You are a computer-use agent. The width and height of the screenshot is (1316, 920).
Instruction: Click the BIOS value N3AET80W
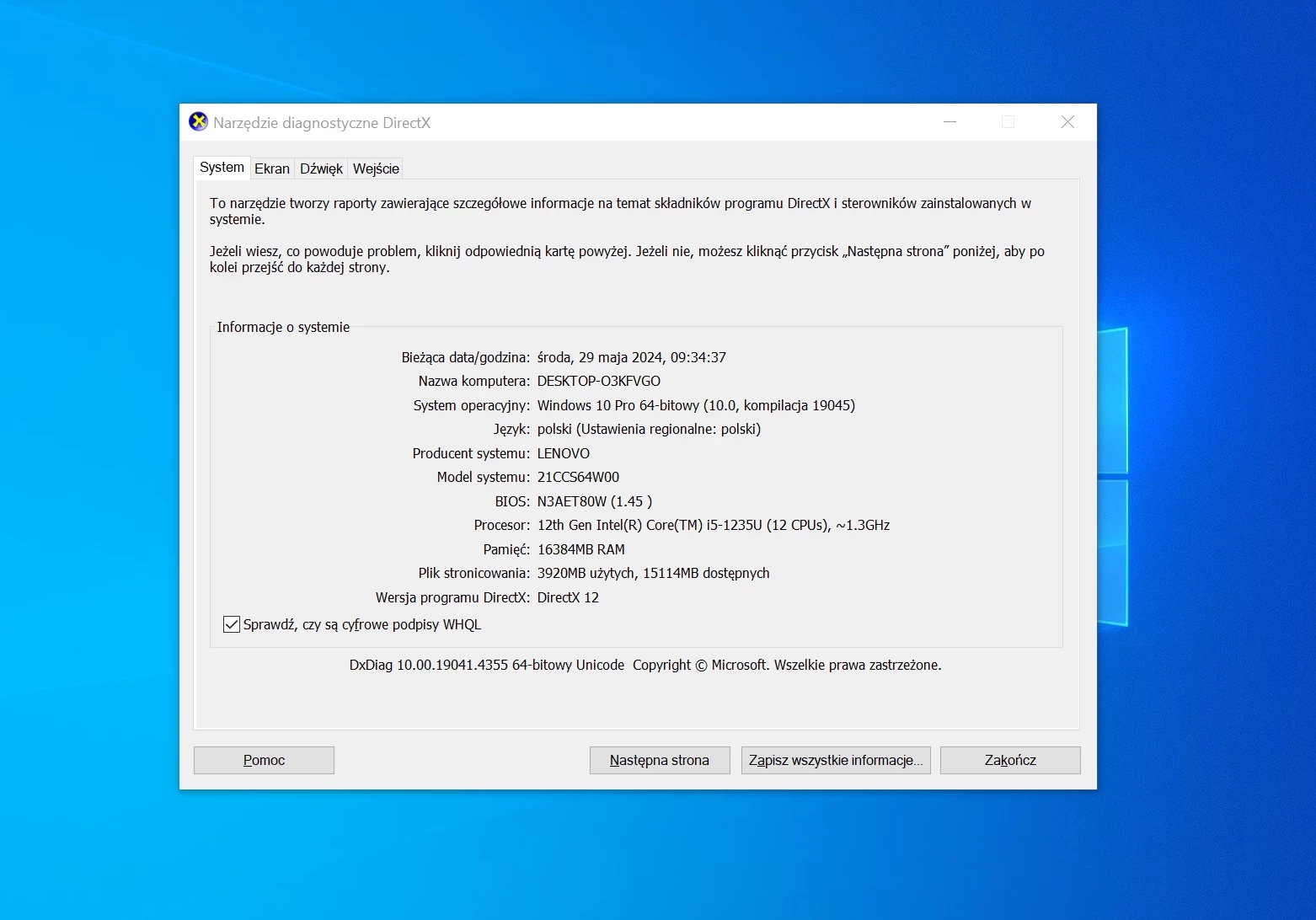(x=595, y=501)
